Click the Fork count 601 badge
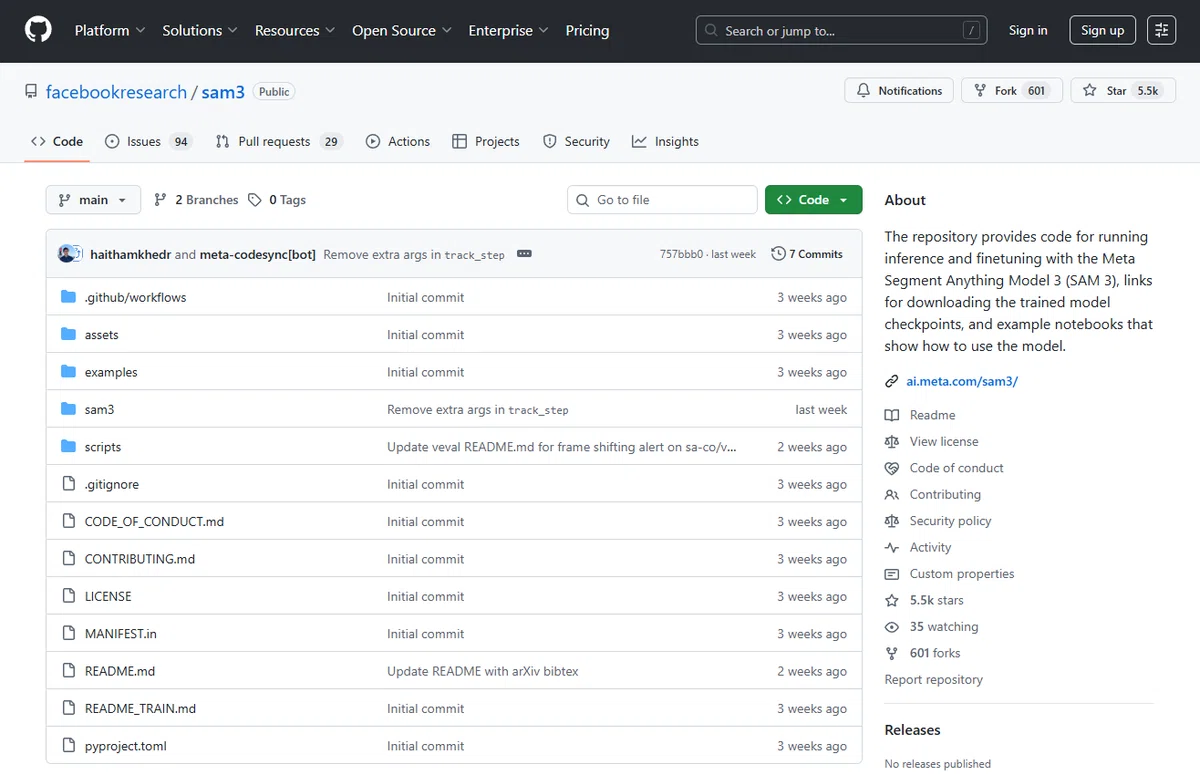 pos(1036,91)
